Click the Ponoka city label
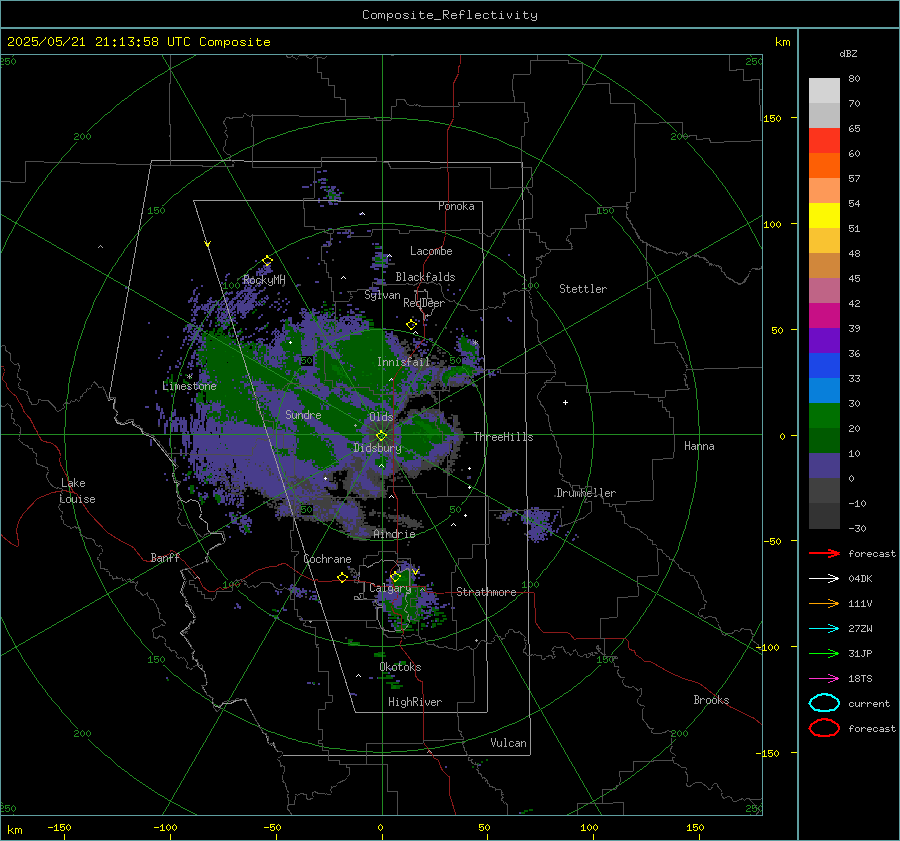900x841 pixels. pos(456,206)
